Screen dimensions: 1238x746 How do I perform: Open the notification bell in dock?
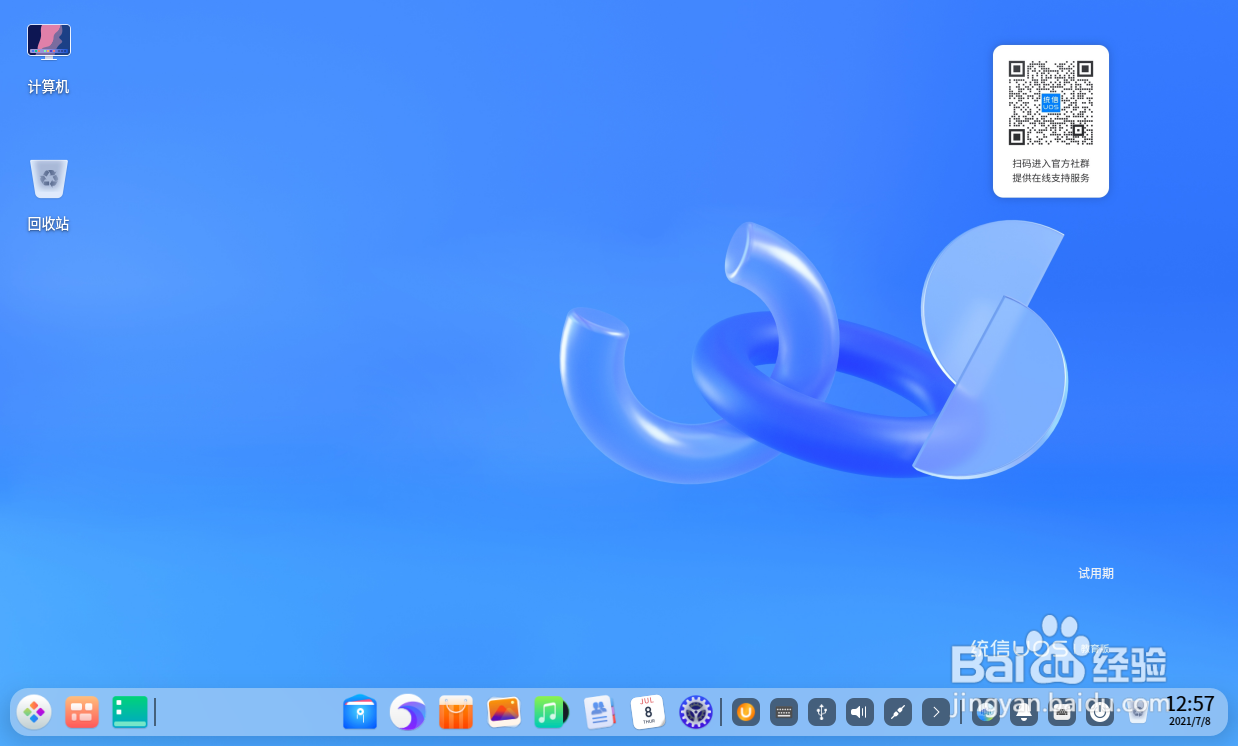1024,712
